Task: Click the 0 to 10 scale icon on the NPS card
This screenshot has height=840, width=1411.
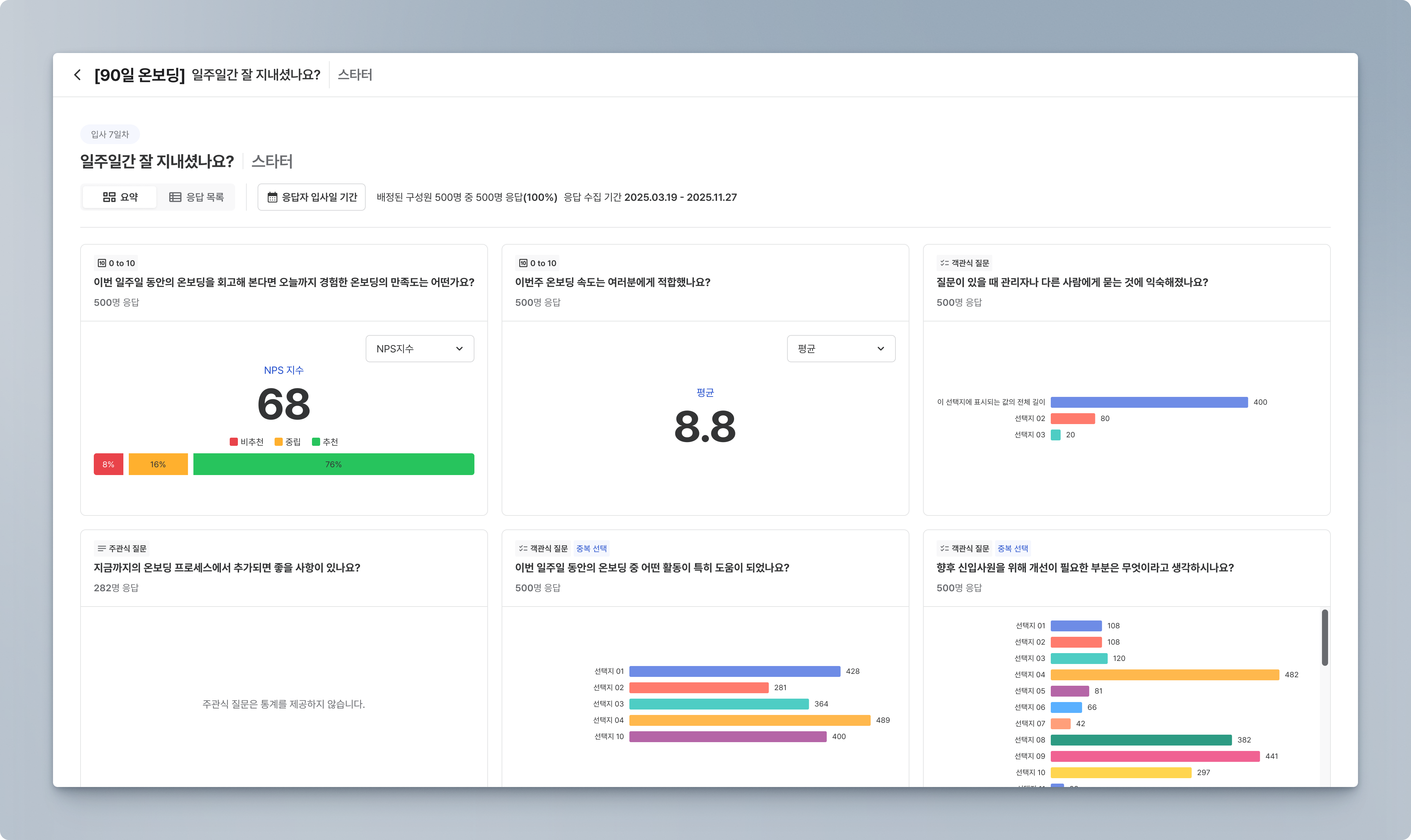Action: [102, 263]
